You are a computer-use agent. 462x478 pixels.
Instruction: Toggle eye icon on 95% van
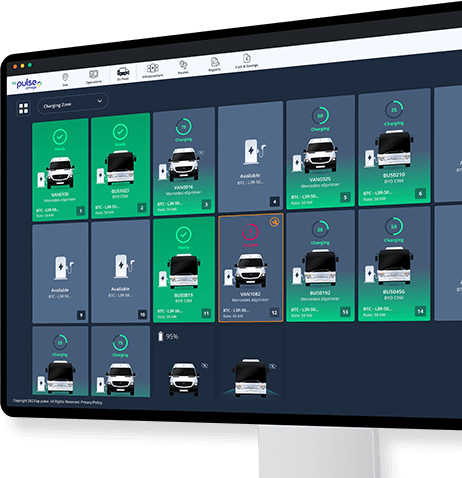tap(204, 366)
